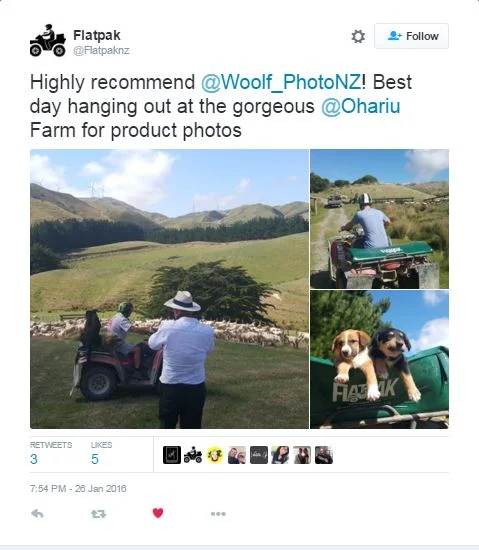Open the @Ohariu mention link
Image resolution: width=479 pixels, height=550 pixels.
360,106
